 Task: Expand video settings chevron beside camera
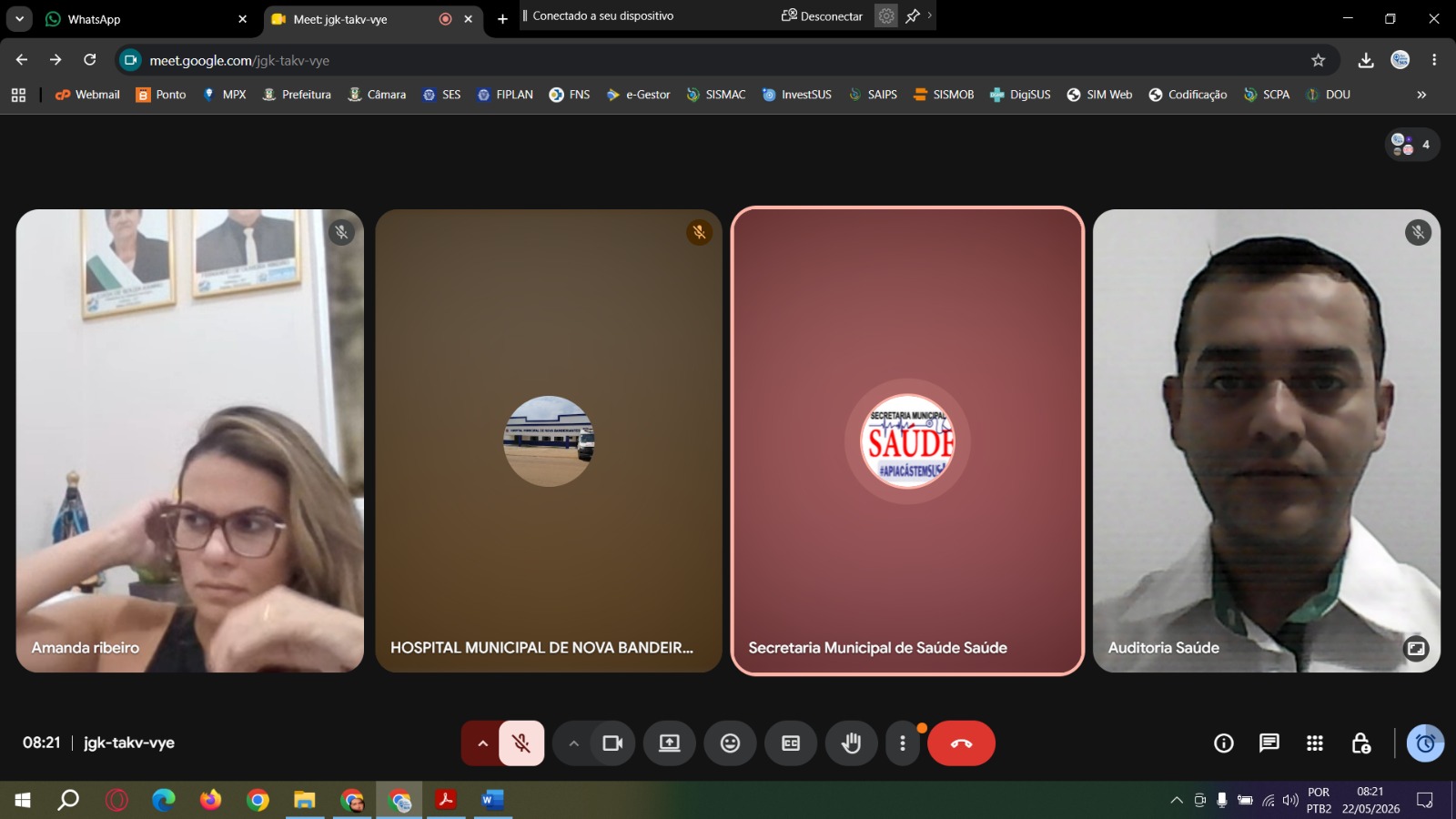coord(573,743)
